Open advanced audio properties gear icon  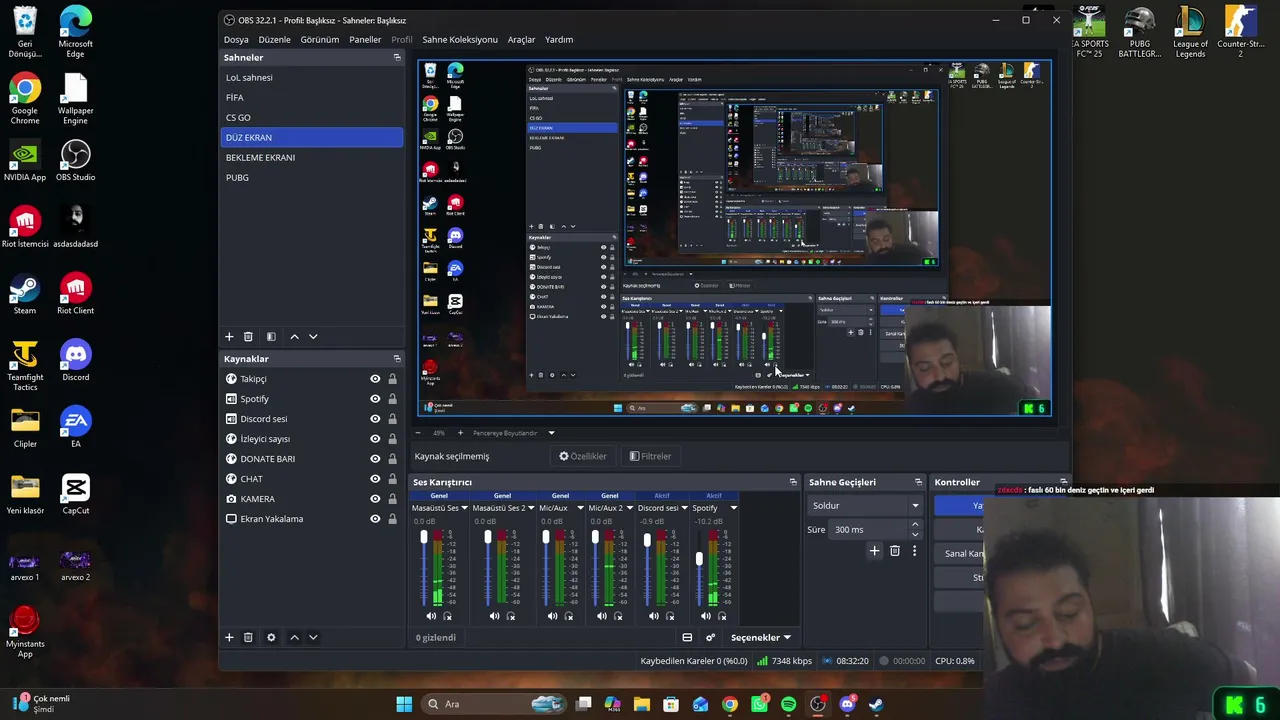coord(710,637)
